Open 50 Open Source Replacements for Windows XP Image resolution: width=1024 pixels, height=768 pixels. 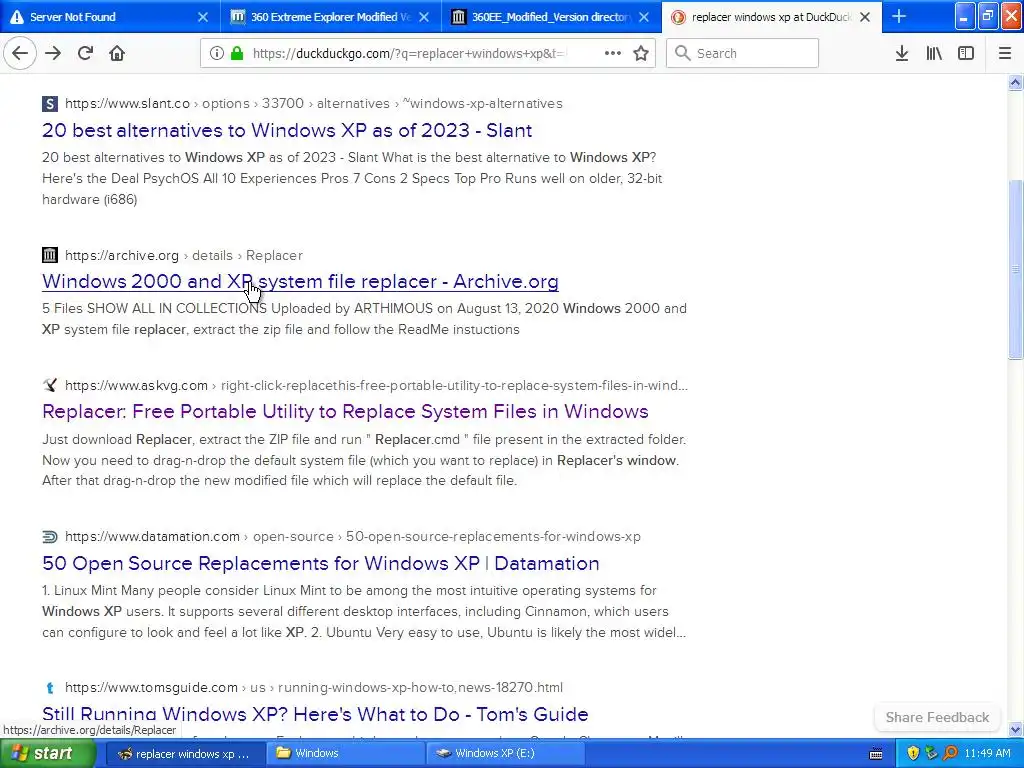[x=321, y=563]
